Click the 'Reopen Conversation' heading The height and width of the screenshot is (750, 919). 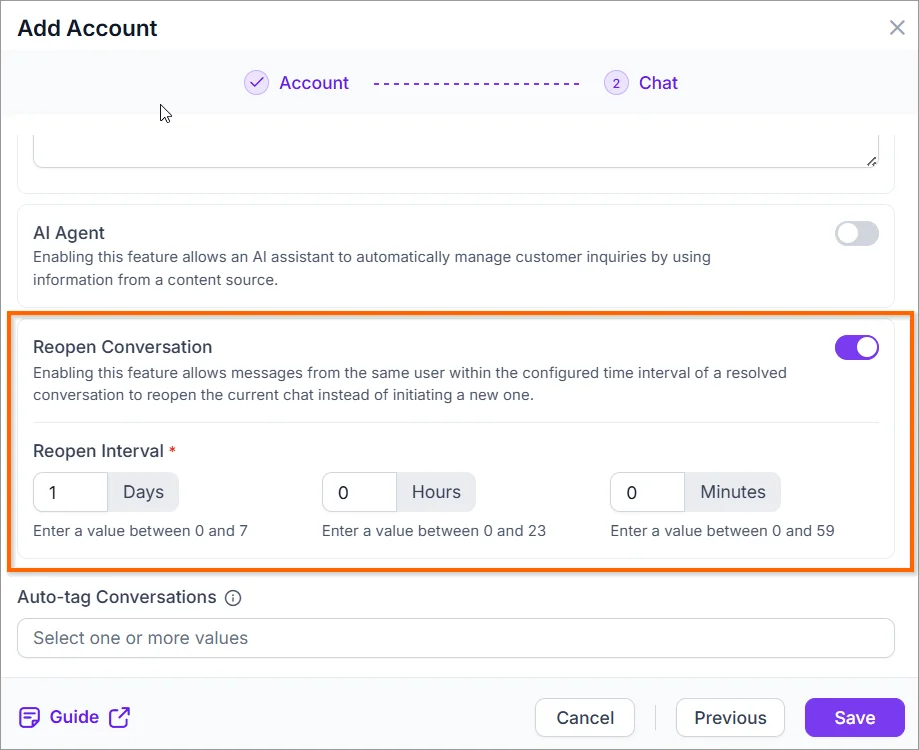pyautogui.click(x=122, y=347)
